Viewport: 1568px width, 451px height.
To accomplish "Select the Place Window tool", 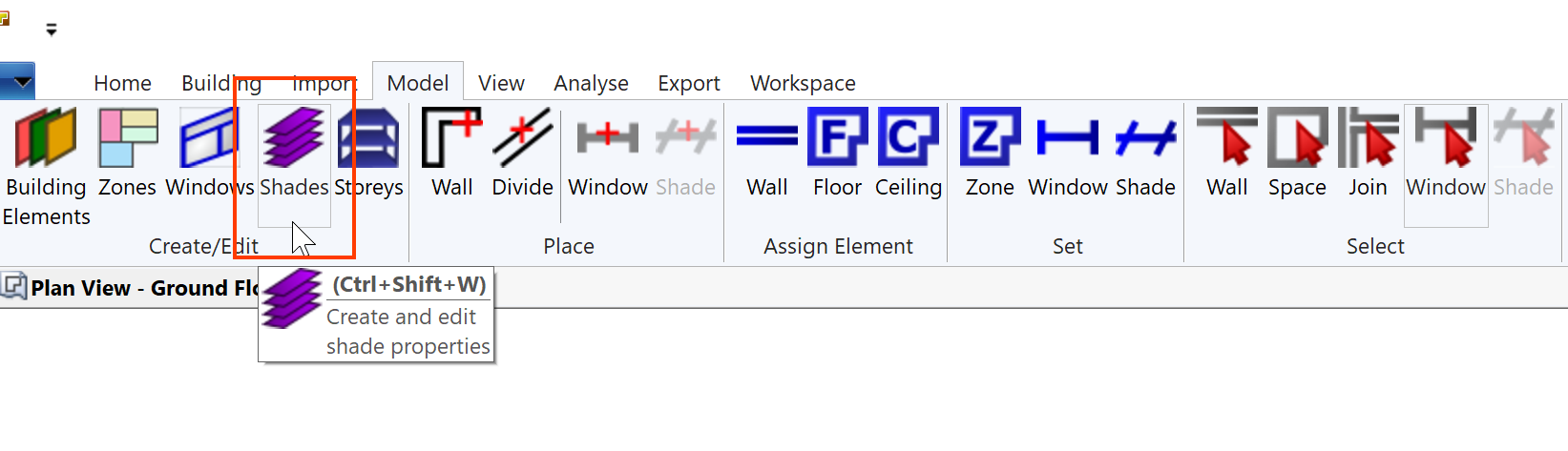I will [x=608, y=154].
